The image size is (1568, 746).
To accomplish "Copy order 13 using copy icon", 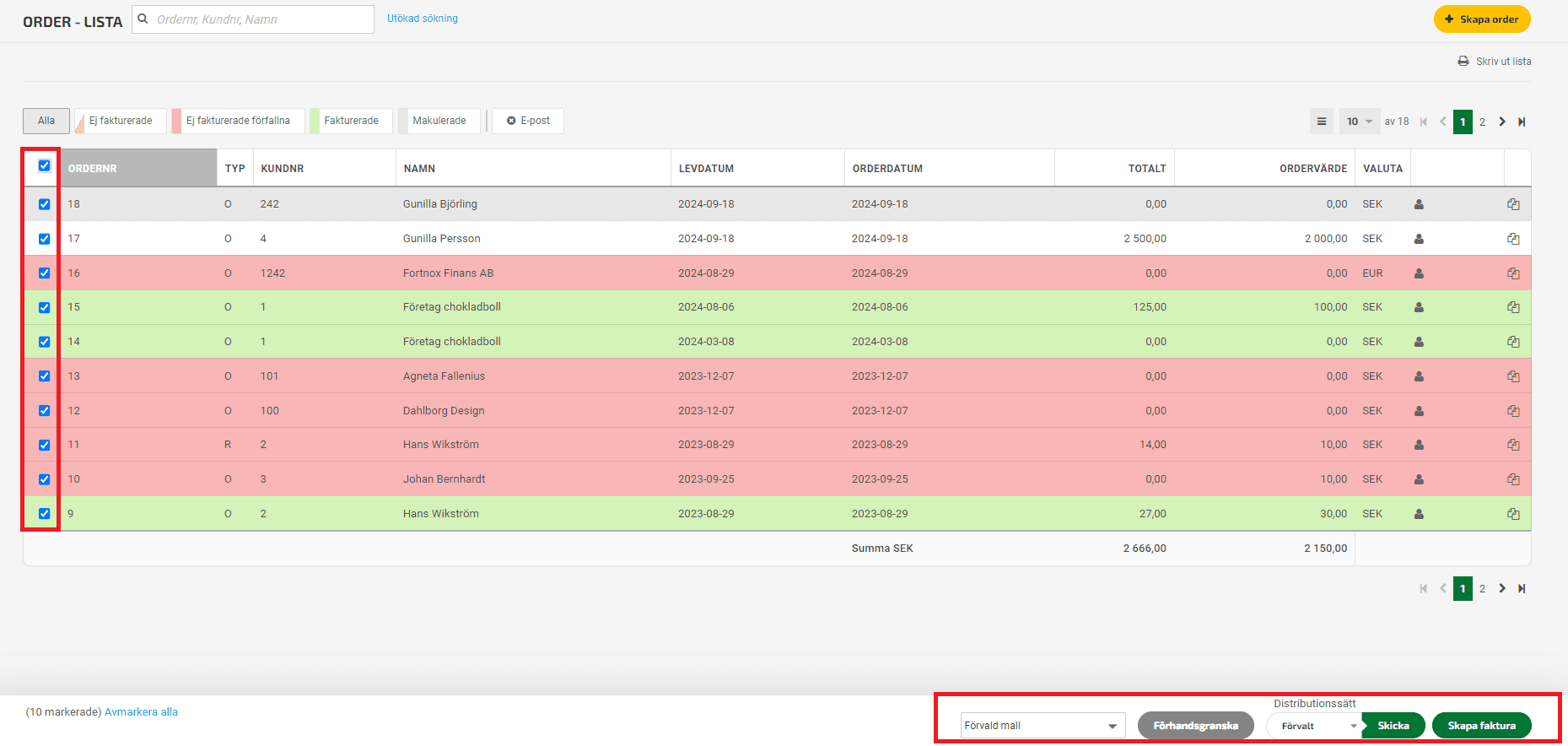I will click(1513, 376).
